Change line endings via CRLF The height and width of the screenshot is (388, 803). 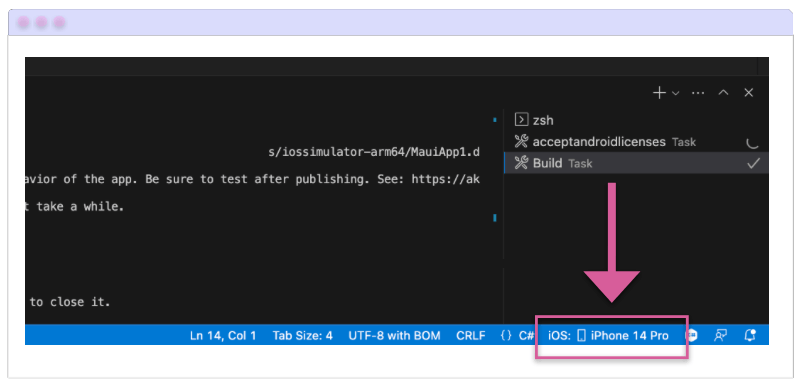pyautogui.click(x=471, y=336)
